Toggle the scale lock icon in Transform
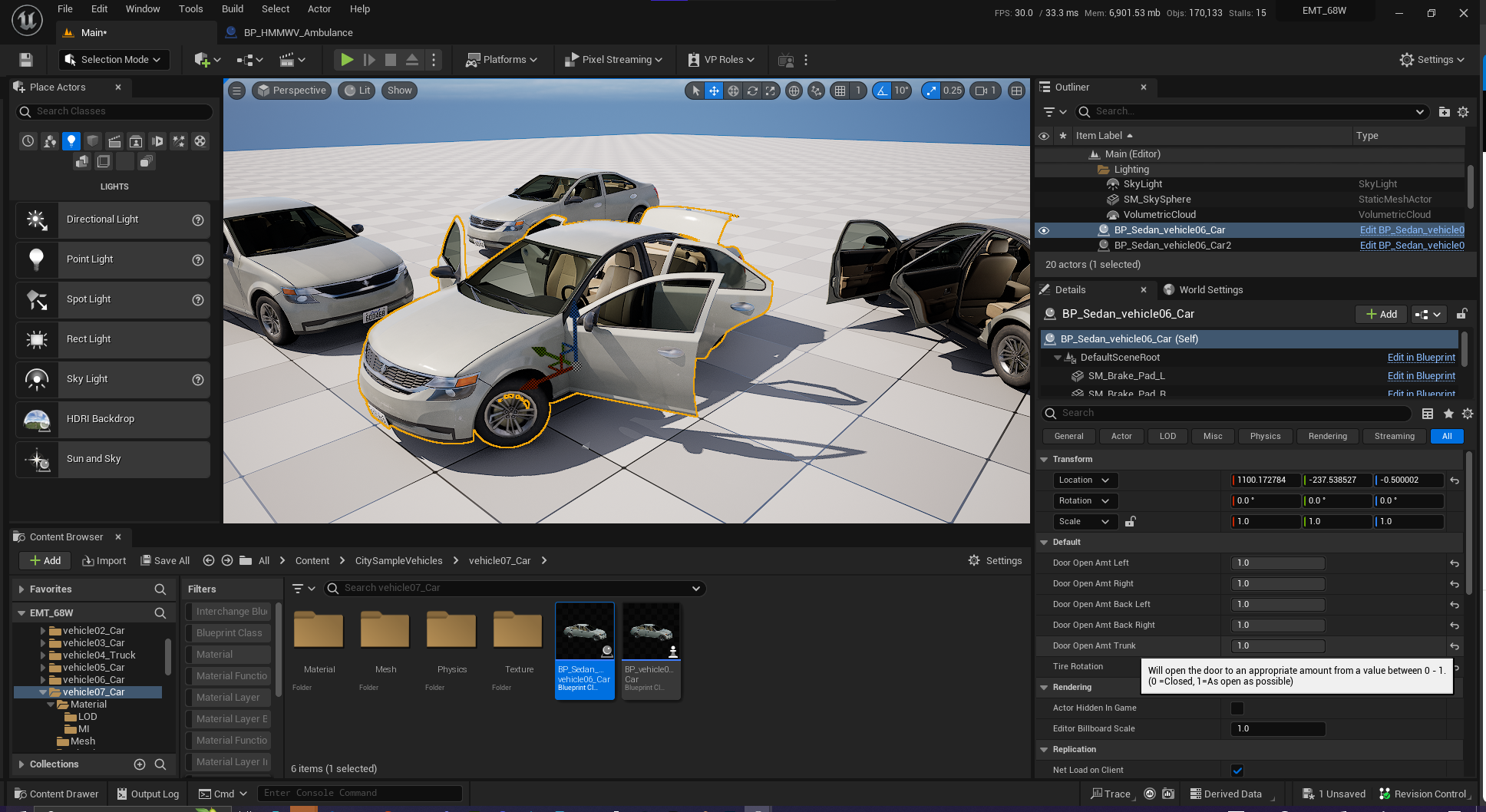 tap(1130, 522)
